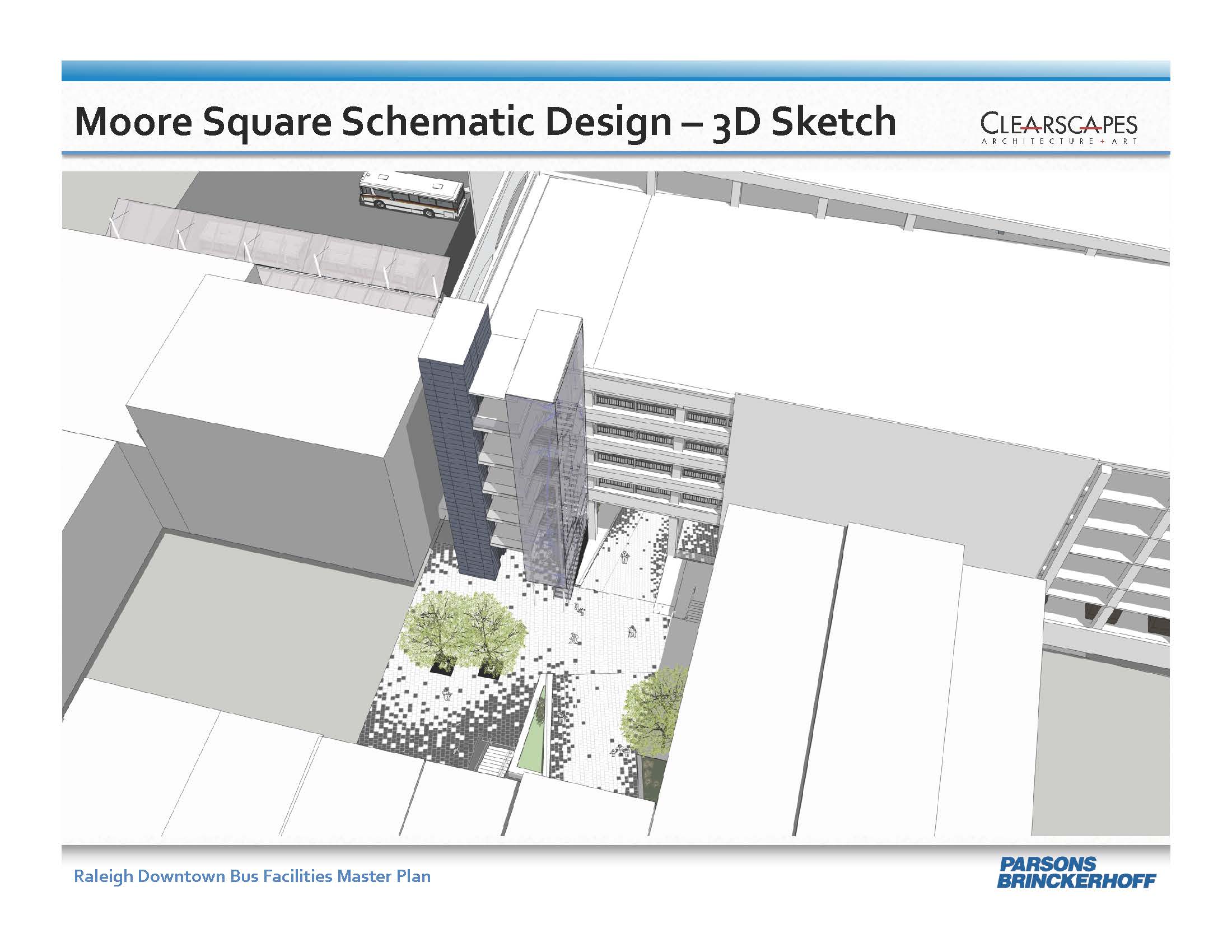1232x952 pixels.
Task: Click the 'Raleigh Downtown Bus Facilities Master Plan' footer
Action: coord(252,876)
